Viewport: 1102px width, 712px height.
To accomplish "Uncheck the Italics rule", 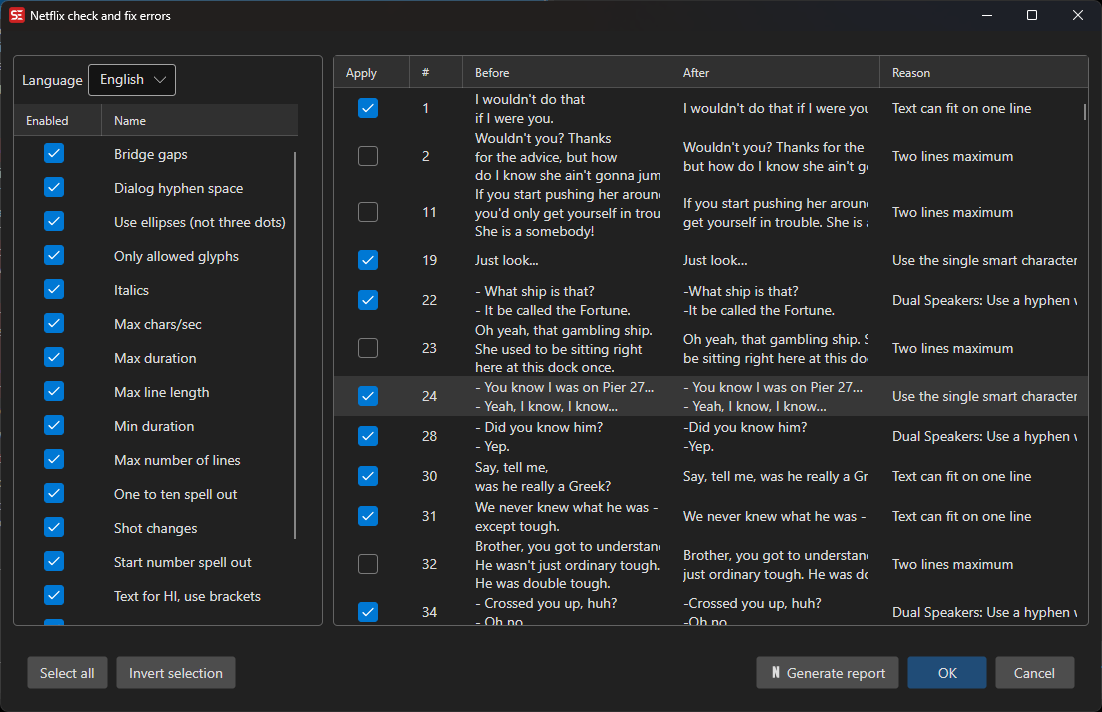I will (x=54, y=290).
